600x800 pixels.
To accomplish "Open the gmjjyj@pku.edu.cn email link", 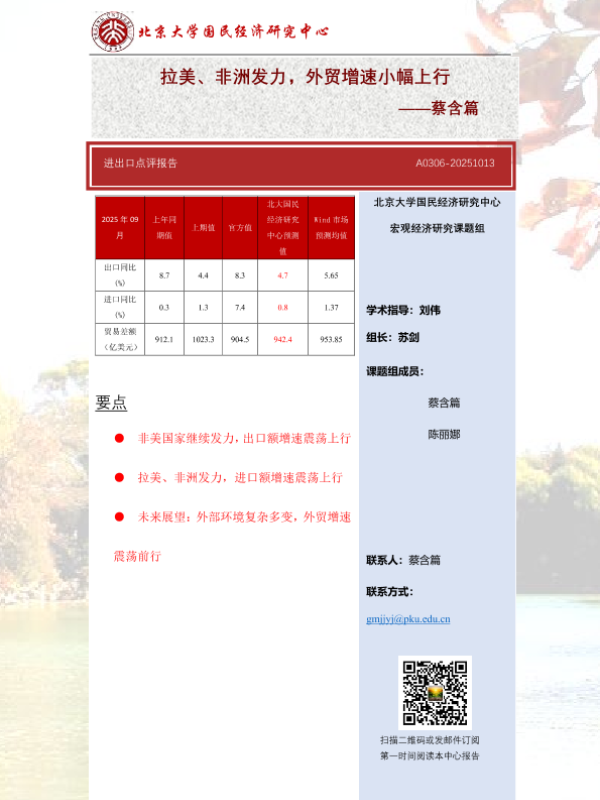I will pyautogui.click(x=408, y=619).
